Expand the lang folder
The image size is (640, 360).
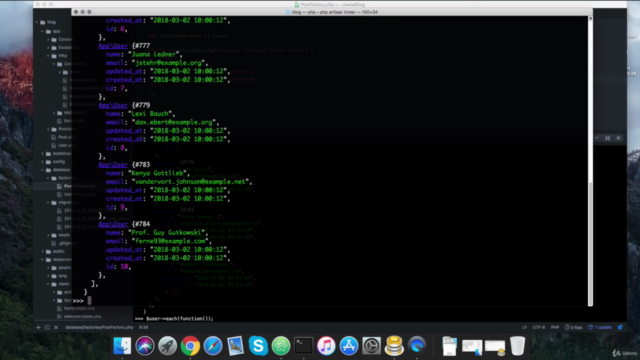point(48,276)
